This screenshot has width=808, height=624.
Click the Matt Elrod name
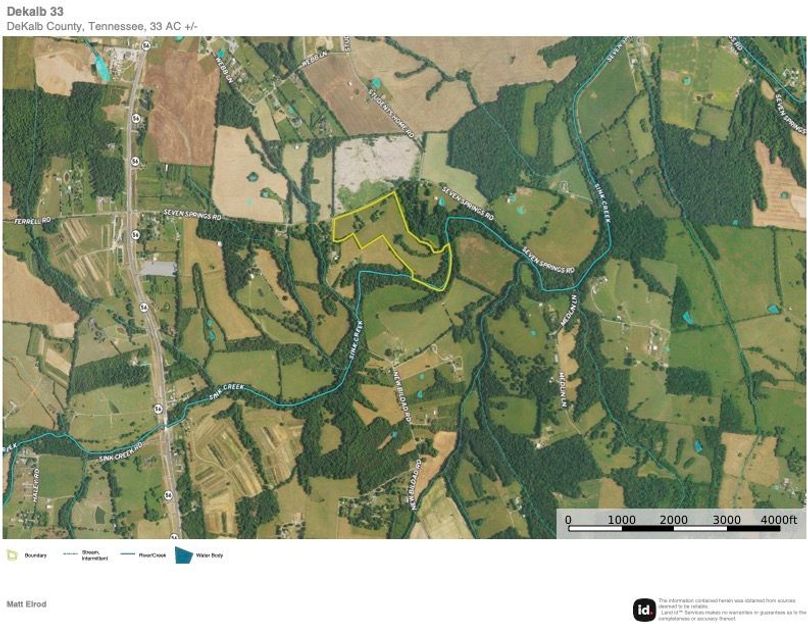[26, 604]
